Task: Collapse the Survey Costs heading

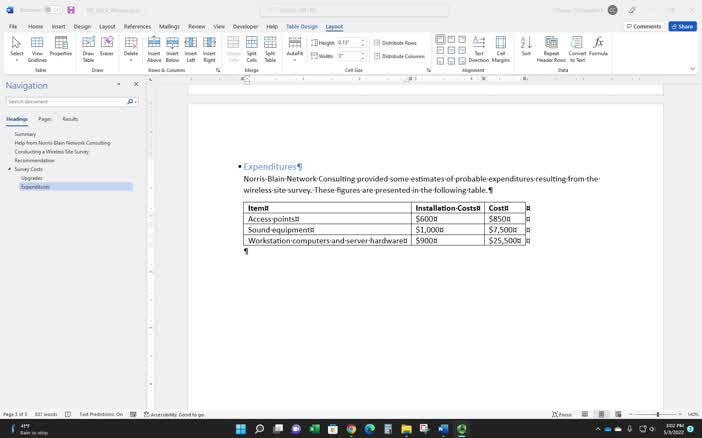Action: (x=10, y=169)
